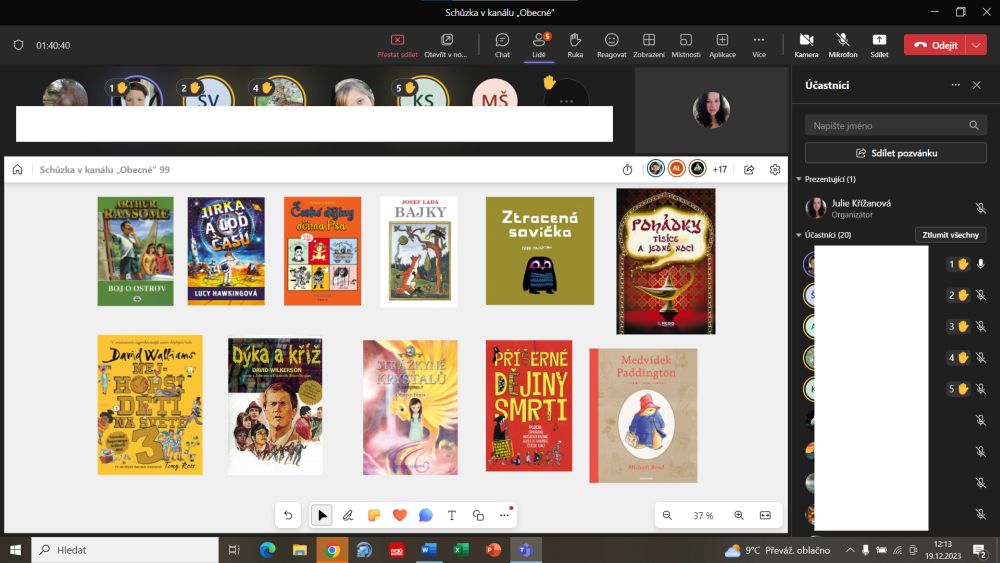Toggle microphone of participant with hand 4

click(x=980, y=358)
